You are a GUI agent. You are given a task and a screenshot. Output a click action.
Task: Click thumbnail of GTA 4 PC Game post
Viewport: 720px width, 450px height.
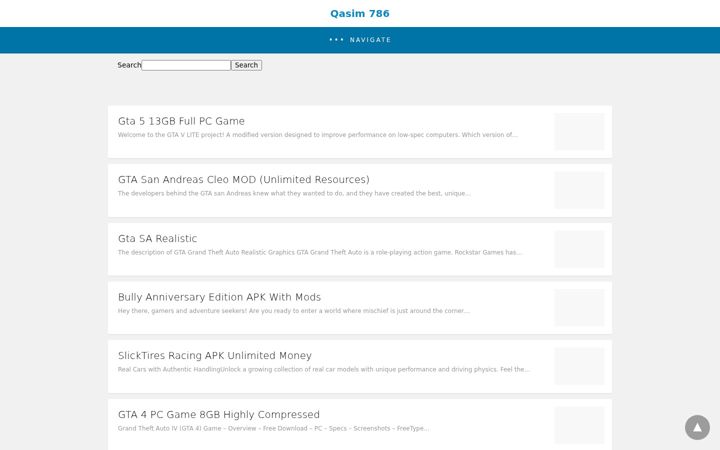coord(579,425)
